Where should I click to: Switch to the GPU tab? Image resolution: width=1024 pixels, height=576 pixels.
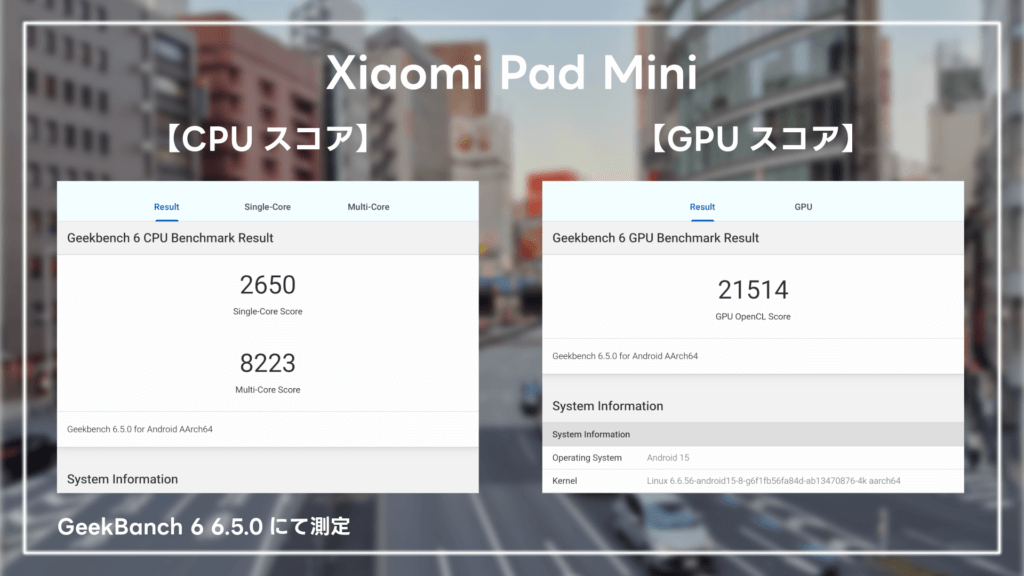(803, 207)
